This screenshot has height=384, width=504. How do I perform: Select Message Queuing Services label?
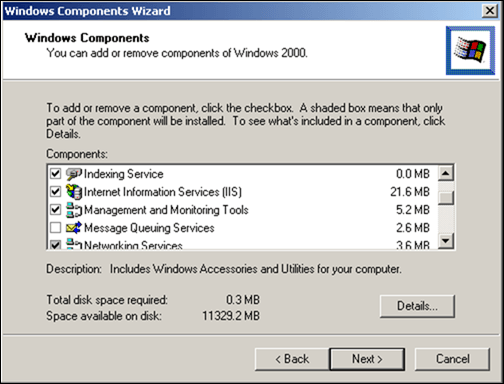(x=149, y=228)
